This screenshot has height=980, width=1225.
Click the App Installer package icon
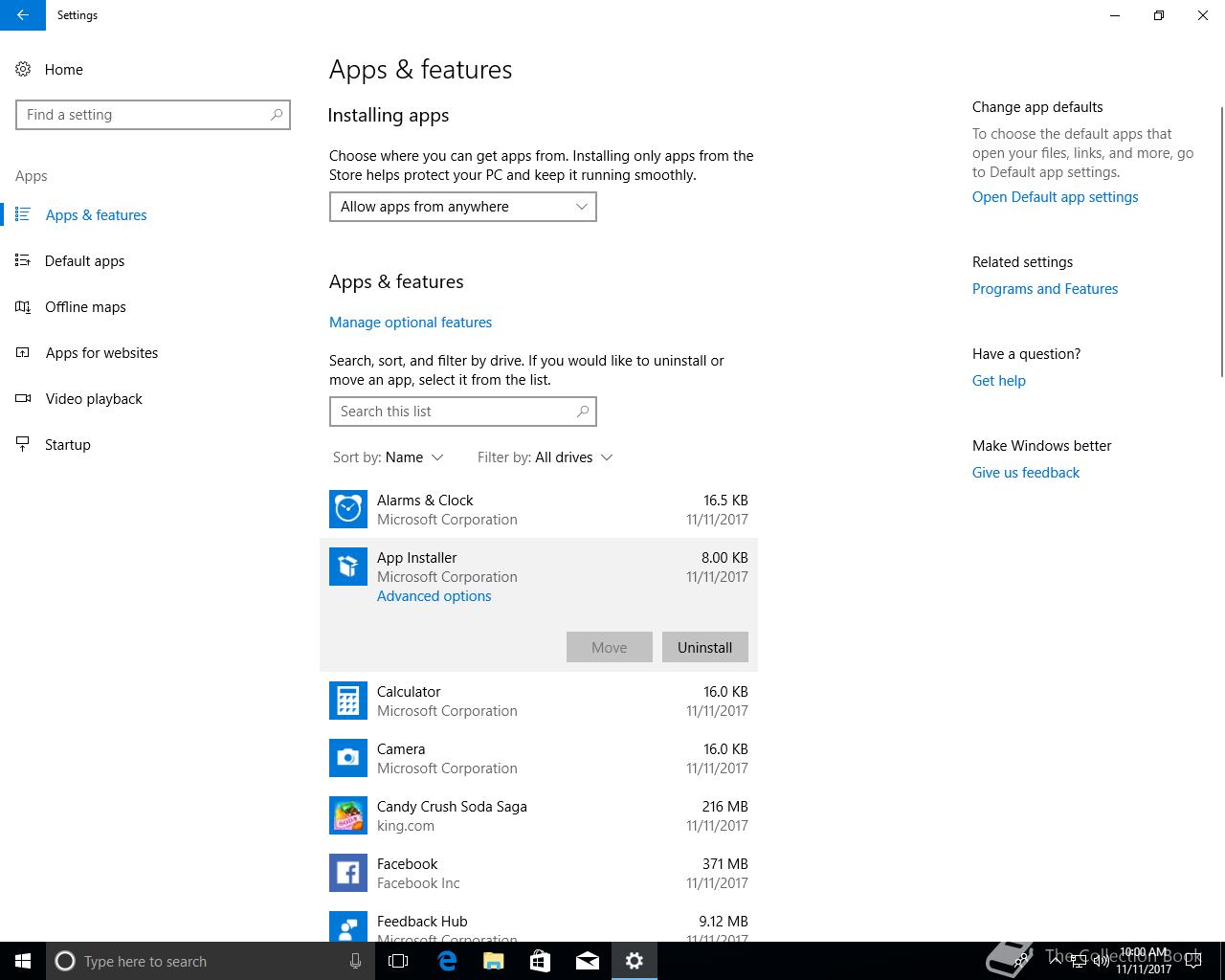click(x=348, y=567)
